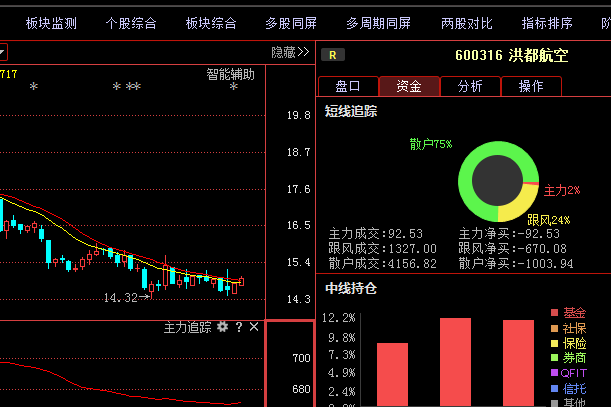Image resolution: width=611 pixels, height=407 pixels.
Task: Click the 700 indicator axis label
Action: click(x=301, y=358)
